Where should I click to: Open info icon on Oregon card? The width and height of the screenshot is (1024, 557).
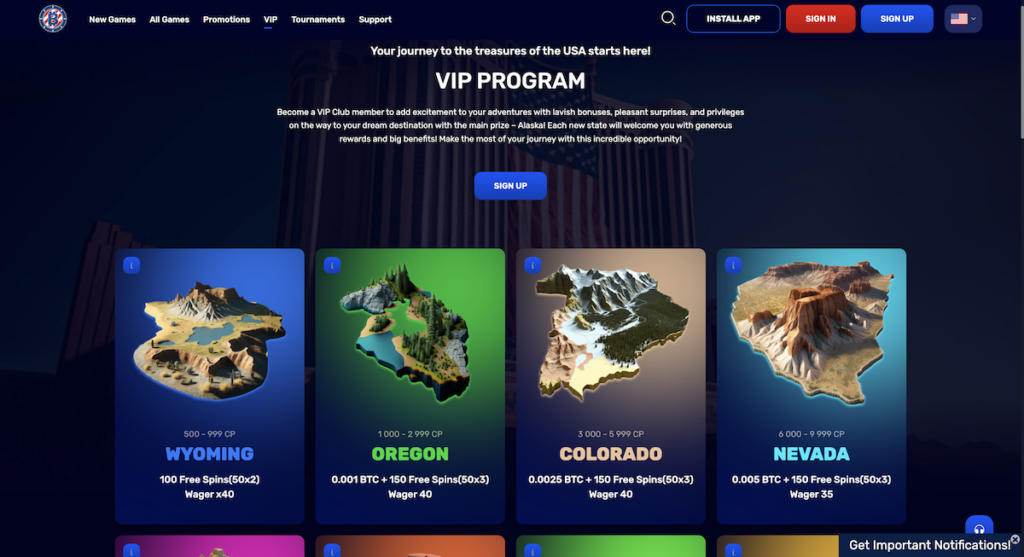pos(332,265)
